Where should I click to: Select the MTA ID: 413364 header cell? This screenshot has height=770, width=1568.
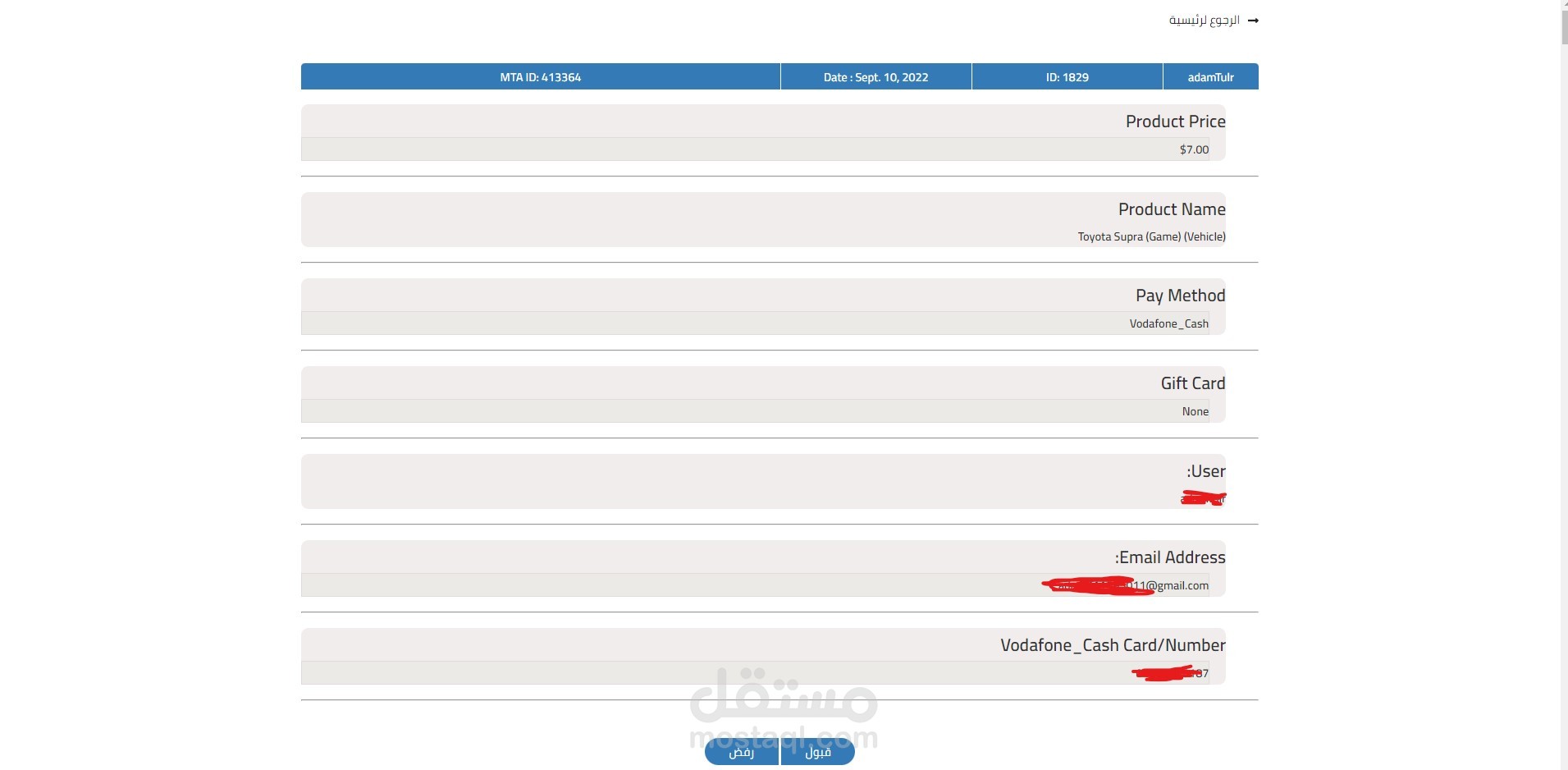541,76
